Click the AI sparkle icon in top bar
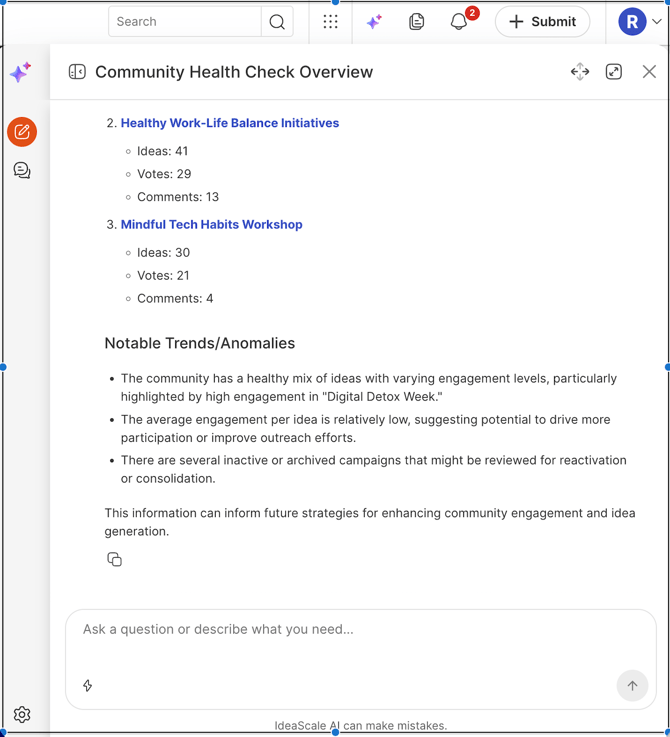Viewport: 670px width, 737px height. tap(374, 22)
